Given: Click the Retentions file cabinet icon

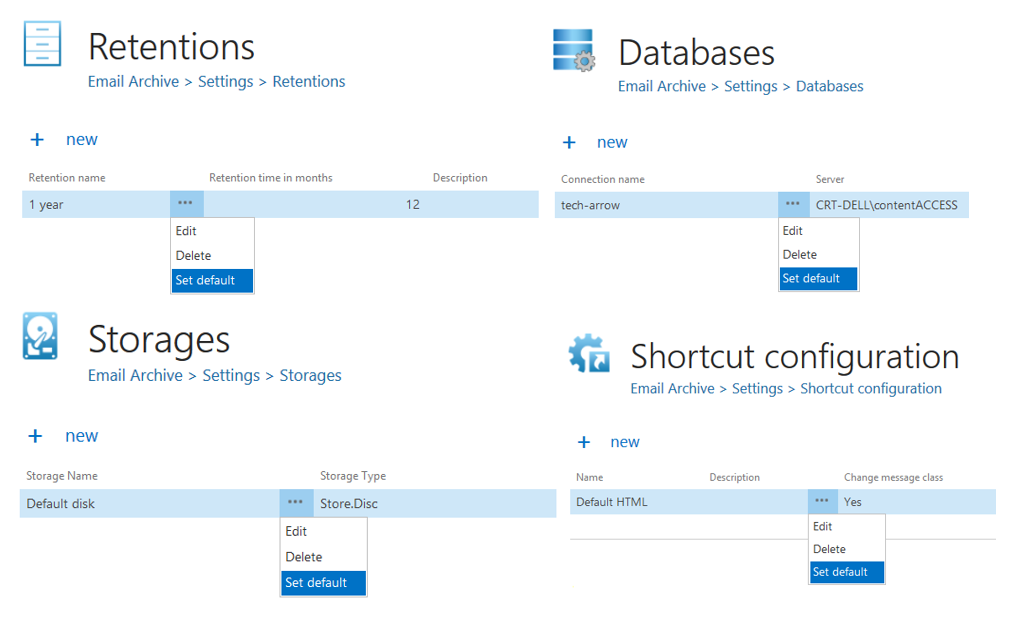Looking at the screenshot, I should click(x=42, y=44).
